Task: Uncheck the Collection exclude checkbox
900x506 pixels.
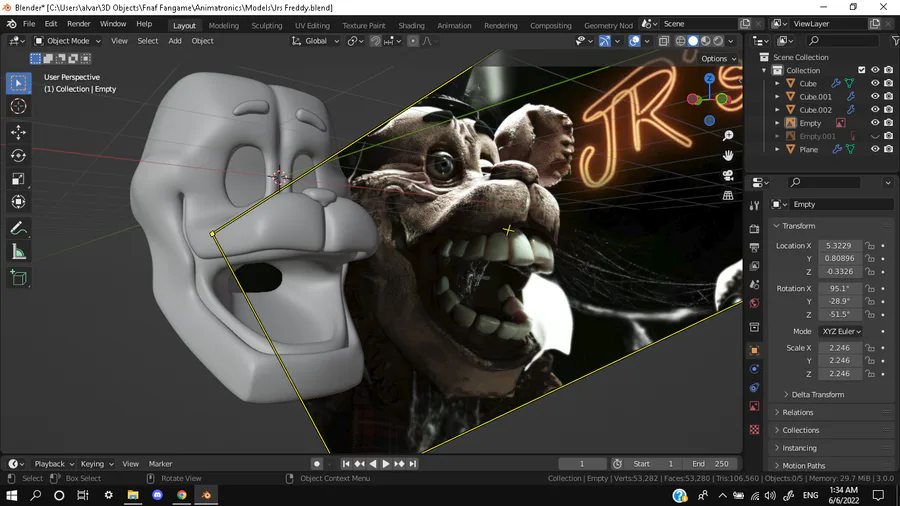Action: point(862,70)
